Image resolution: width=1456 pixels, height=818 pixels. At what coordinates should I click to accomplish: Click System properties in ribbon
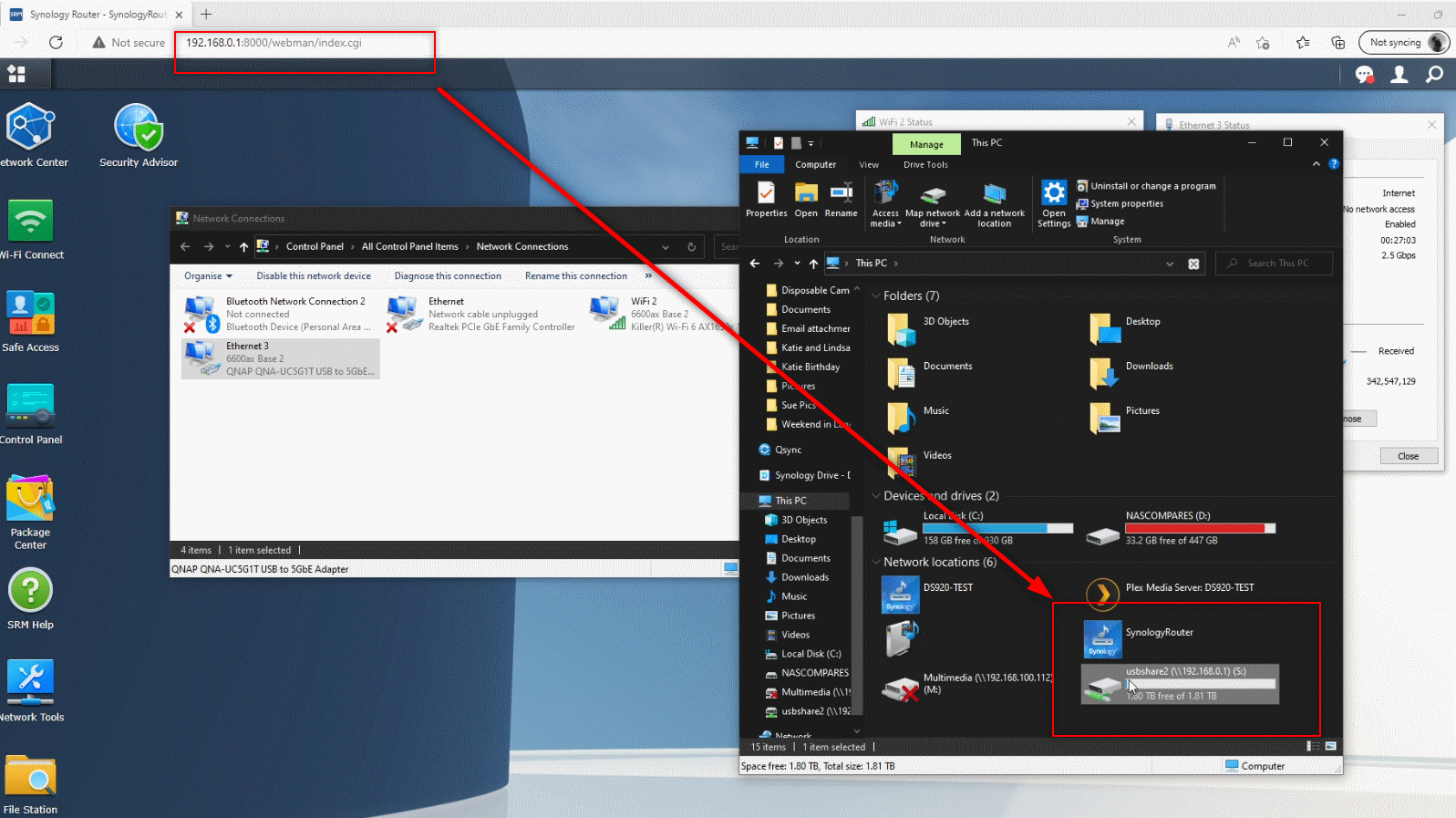[1120, 203]
